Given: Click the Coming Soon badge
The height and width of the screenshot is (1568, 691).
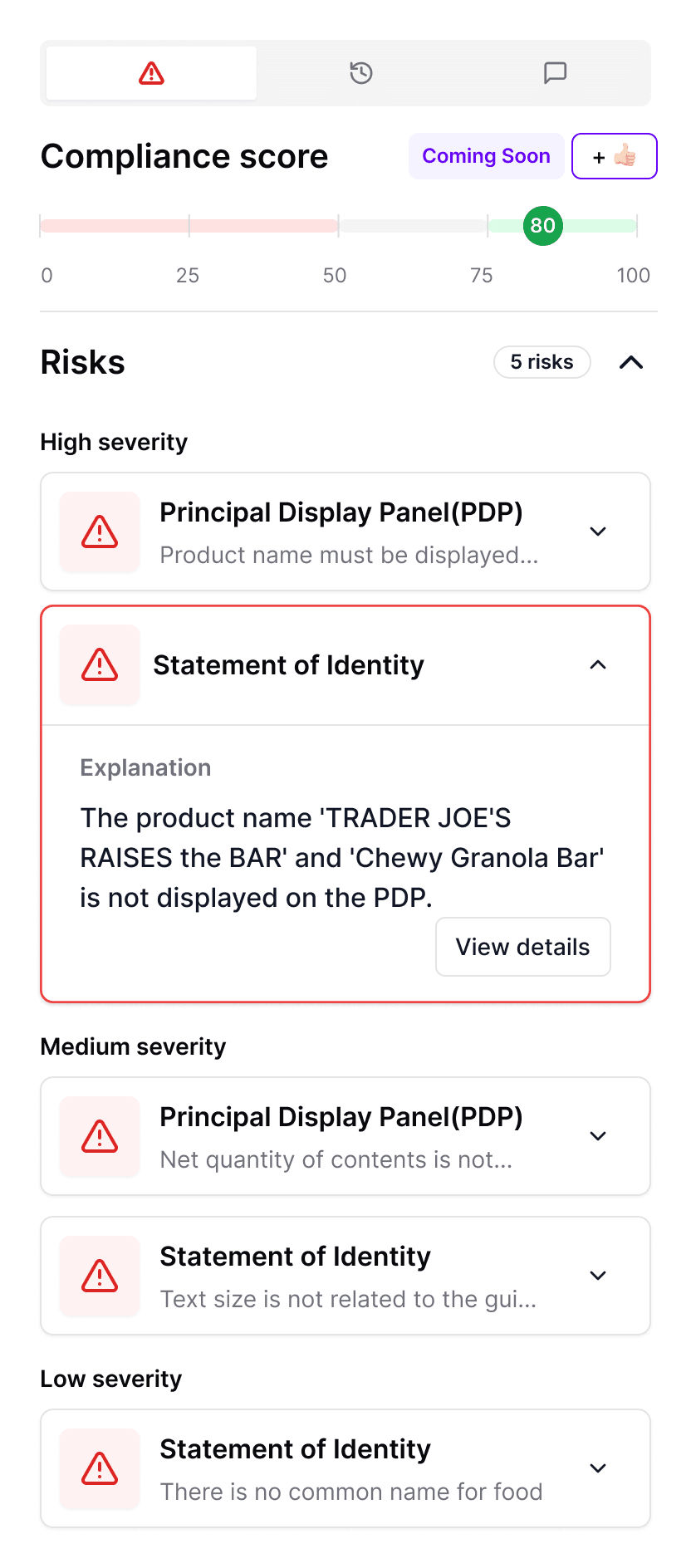Looking at the screenshot, I should 486,156.
